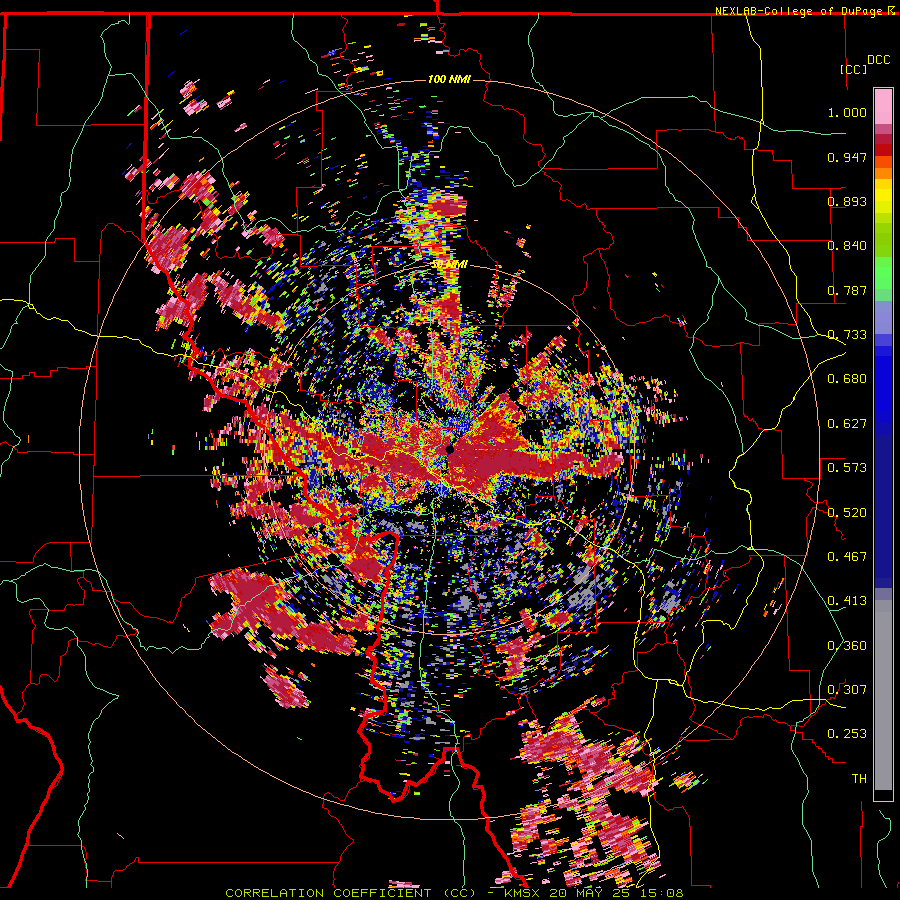Click the black radar site dot at map center
900x900 pixels.
[x=451, y=449]
